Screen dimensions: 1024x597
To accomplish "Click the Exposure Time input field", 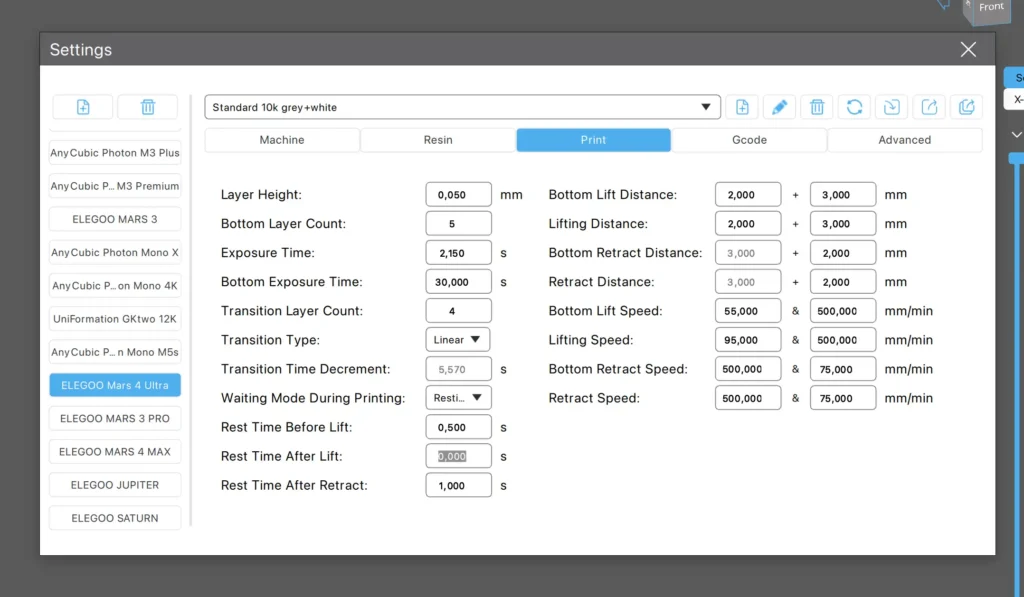I will coord(458,253).
